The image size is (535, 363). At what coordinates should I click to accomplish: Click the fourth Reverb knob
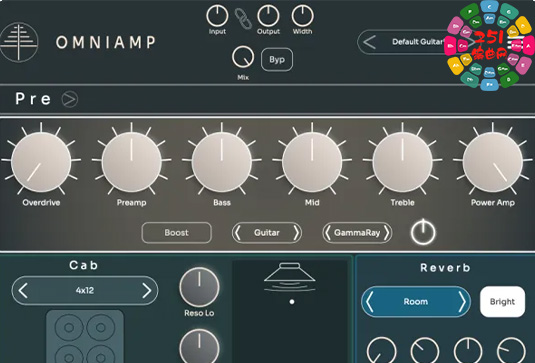click(x=511, y=351)
